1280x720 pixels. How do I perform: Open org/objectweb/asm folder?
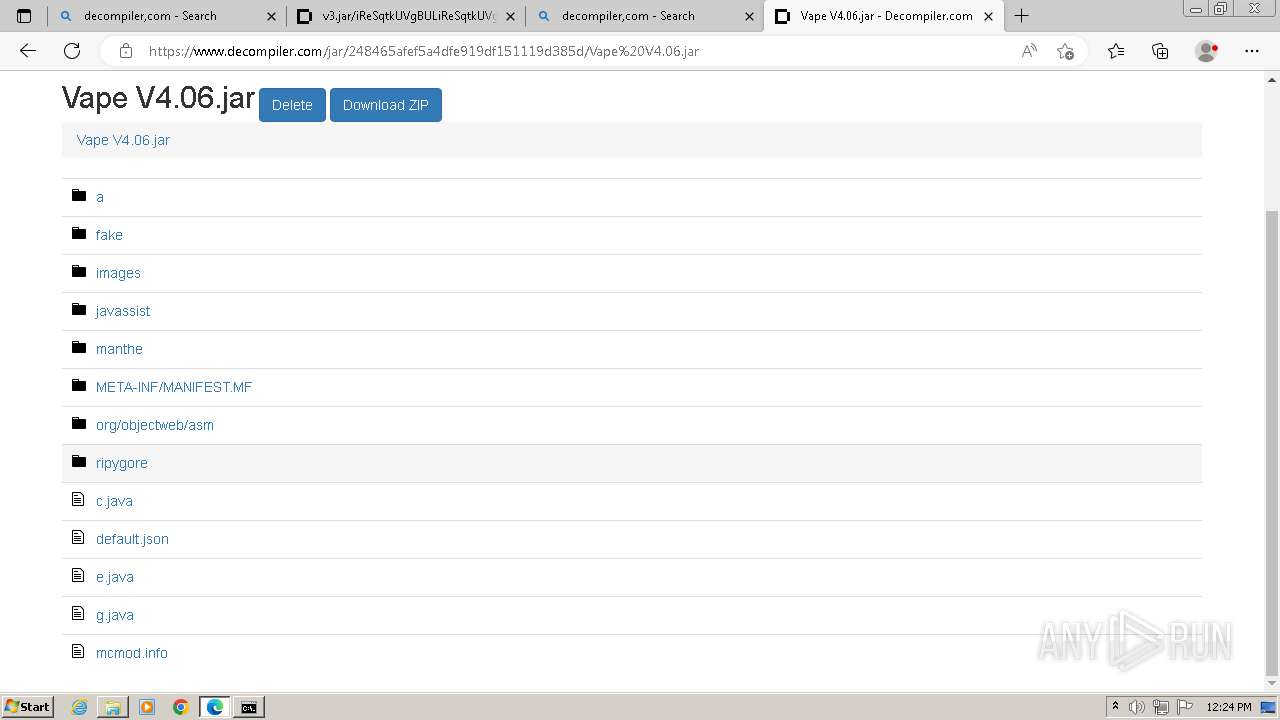pyautogui.click(x=155, y=425)
